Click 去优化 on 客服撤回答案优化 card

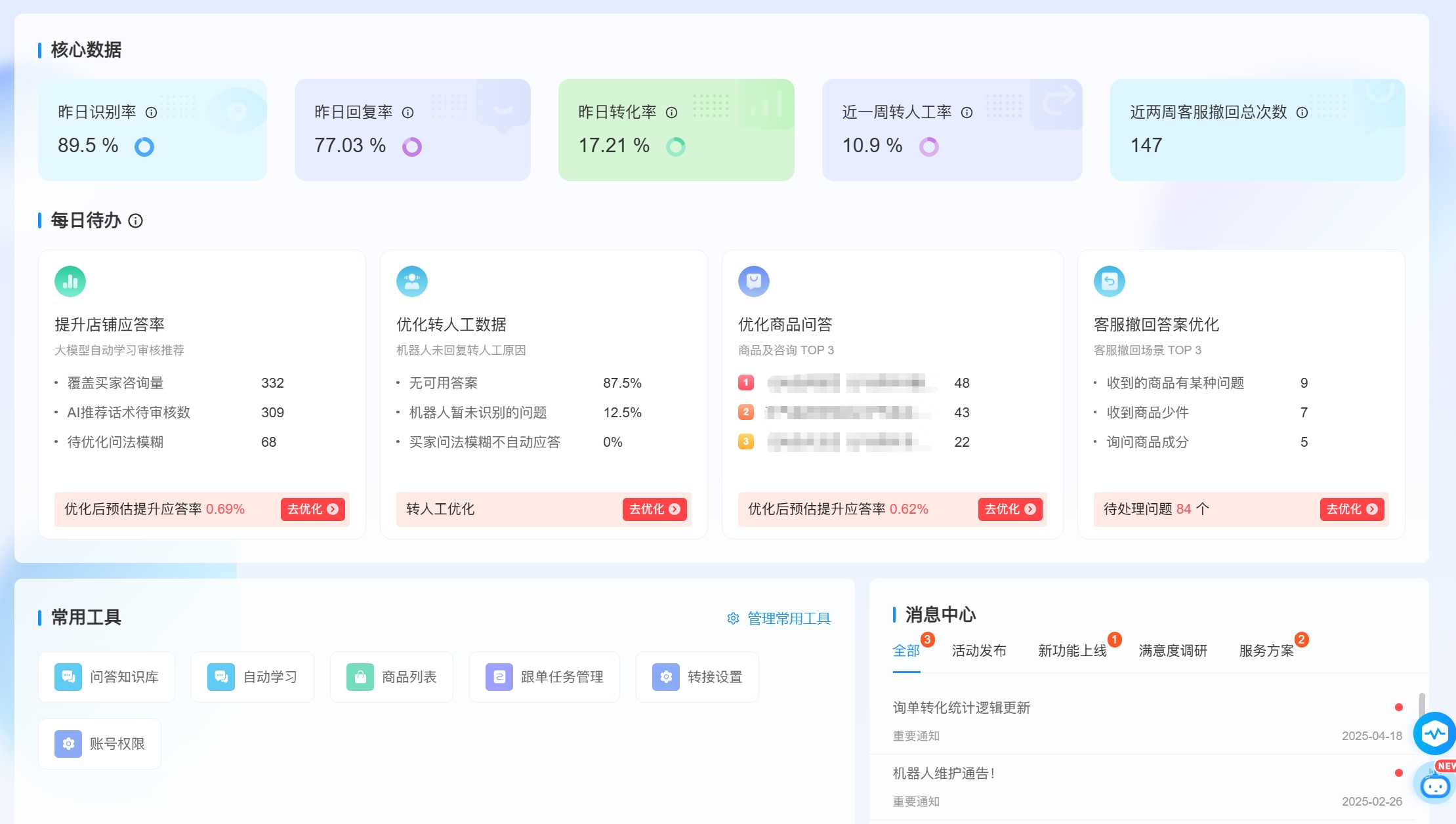coord(1351,509)
